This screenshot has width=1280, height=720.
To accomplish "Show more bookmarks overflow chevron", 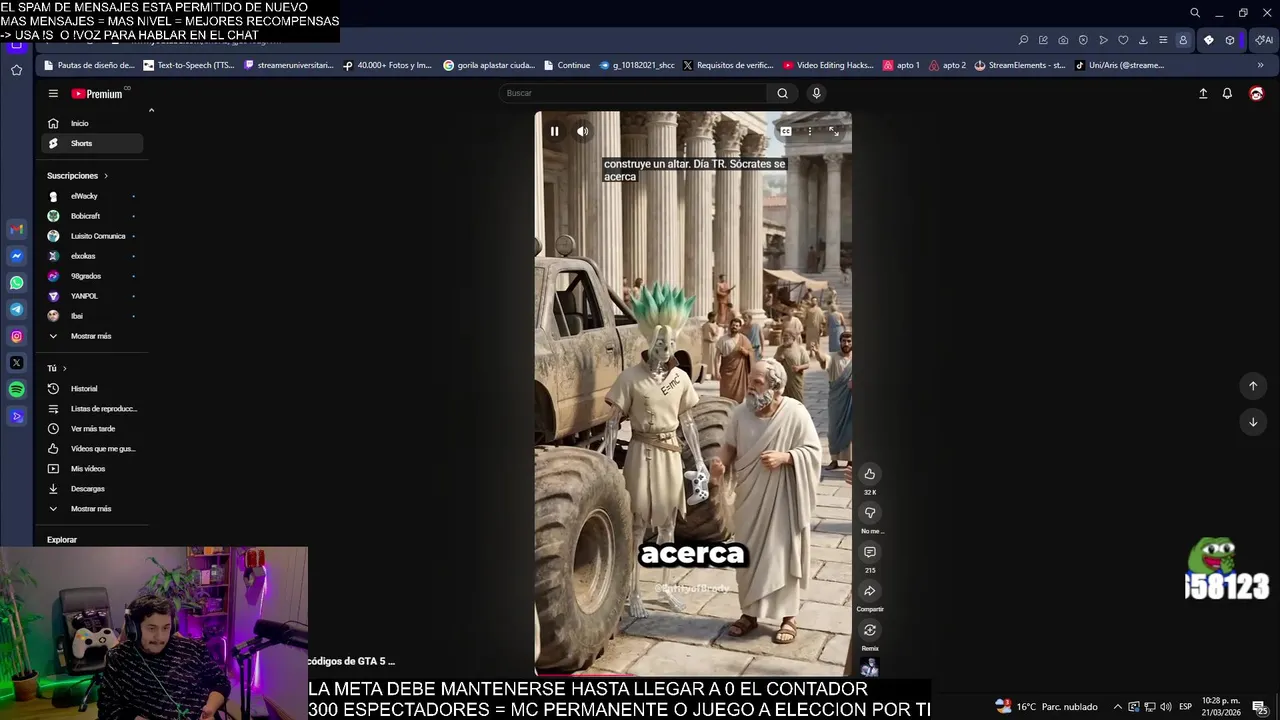I will (x=1260, y=65).
